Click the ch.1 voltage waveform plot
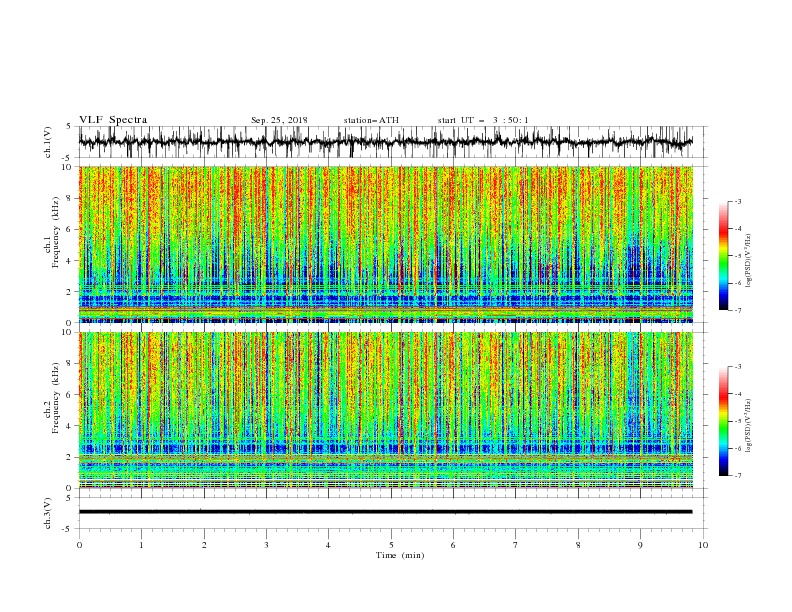 point(386,142)
